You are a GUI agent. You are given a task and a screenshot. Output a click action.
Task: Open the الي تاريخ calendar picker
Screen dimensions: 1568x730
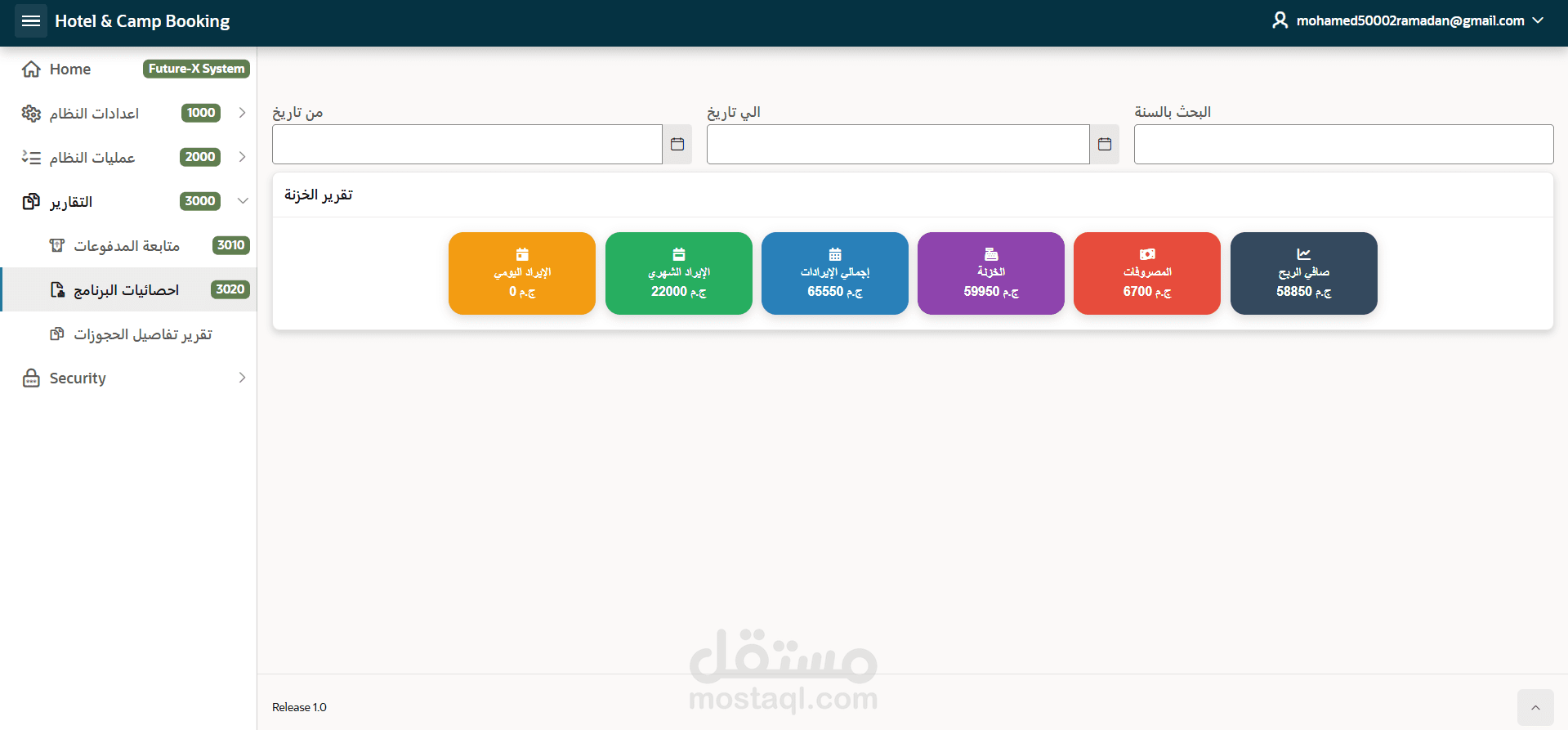click(x=1105, y=144)
